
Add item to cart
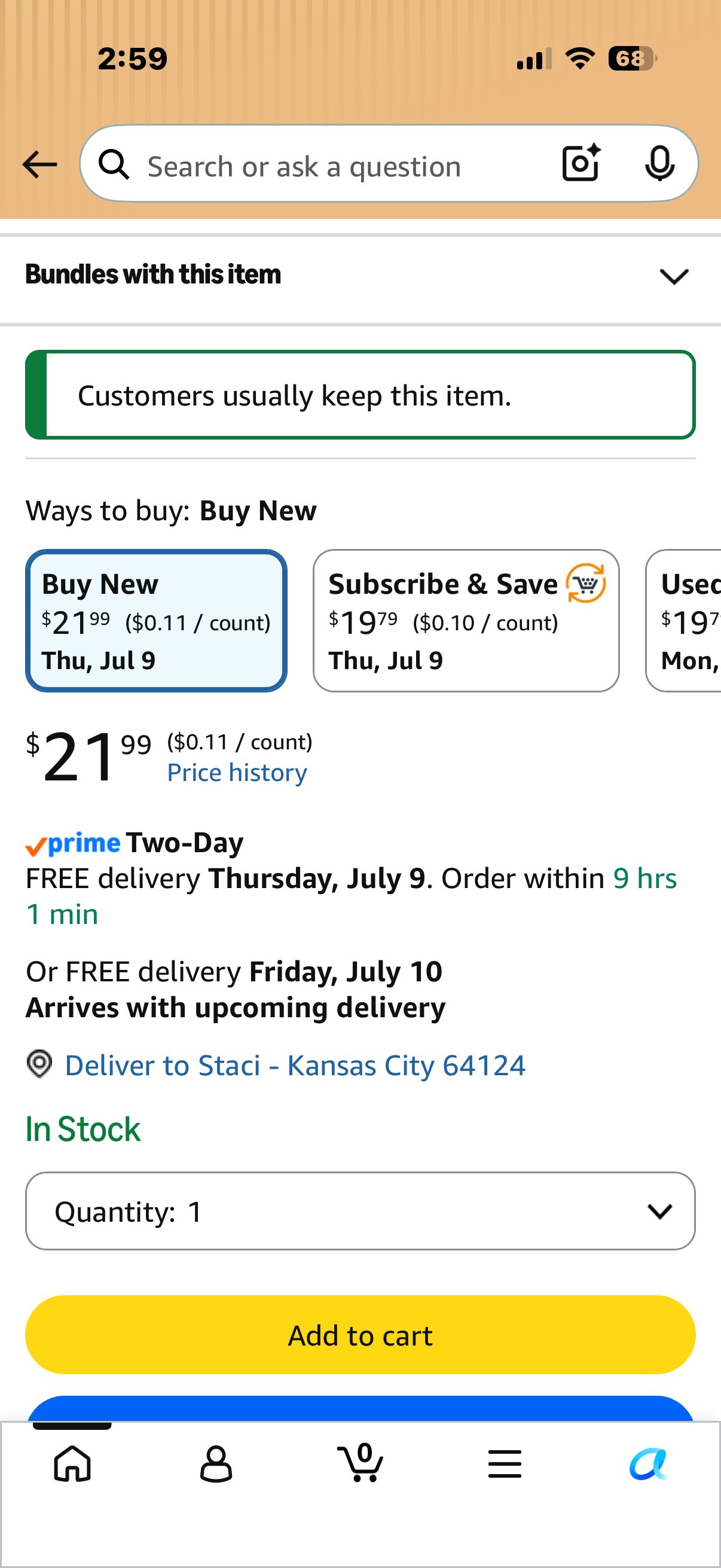(x=360, y=1334)
